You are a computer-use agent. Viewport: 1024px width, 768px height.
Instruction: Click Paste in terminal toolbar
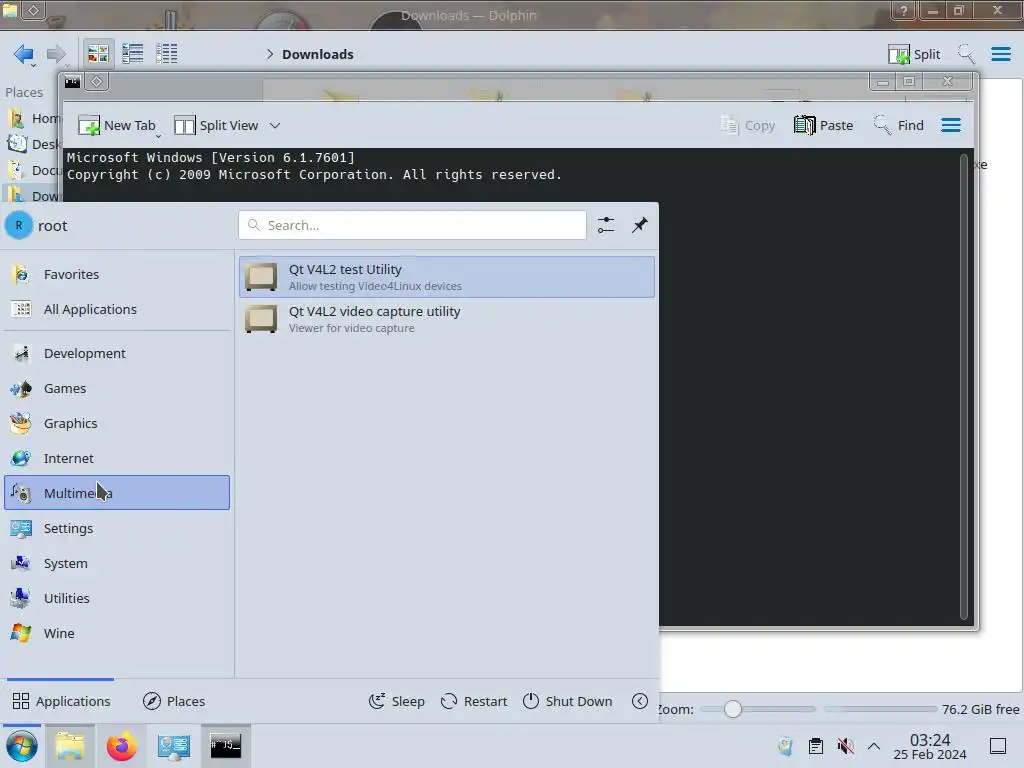(x=823, y=125)
